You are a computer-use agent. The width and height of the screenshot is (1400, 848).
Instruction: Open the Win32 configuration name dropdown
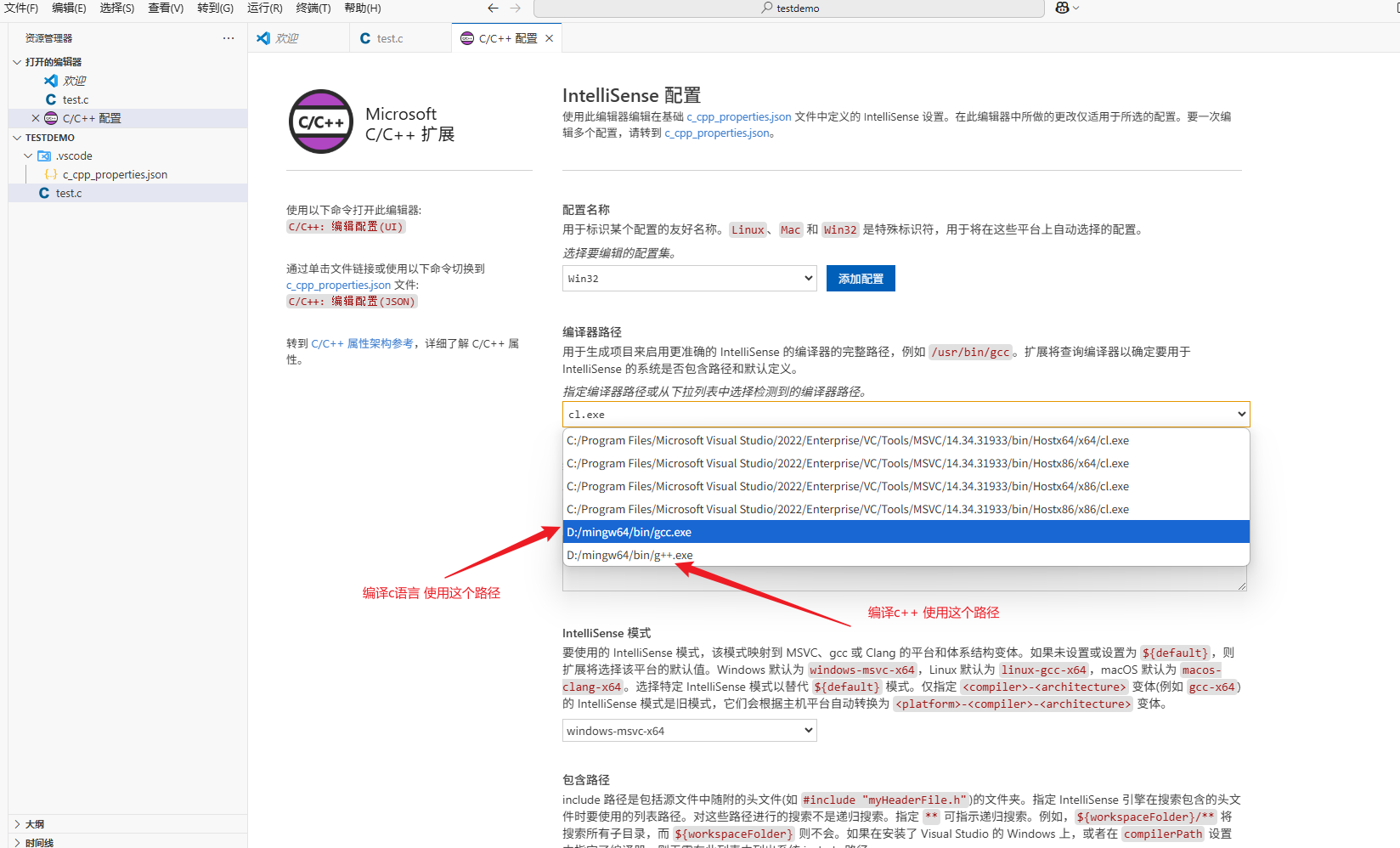[x=689, y=278]
